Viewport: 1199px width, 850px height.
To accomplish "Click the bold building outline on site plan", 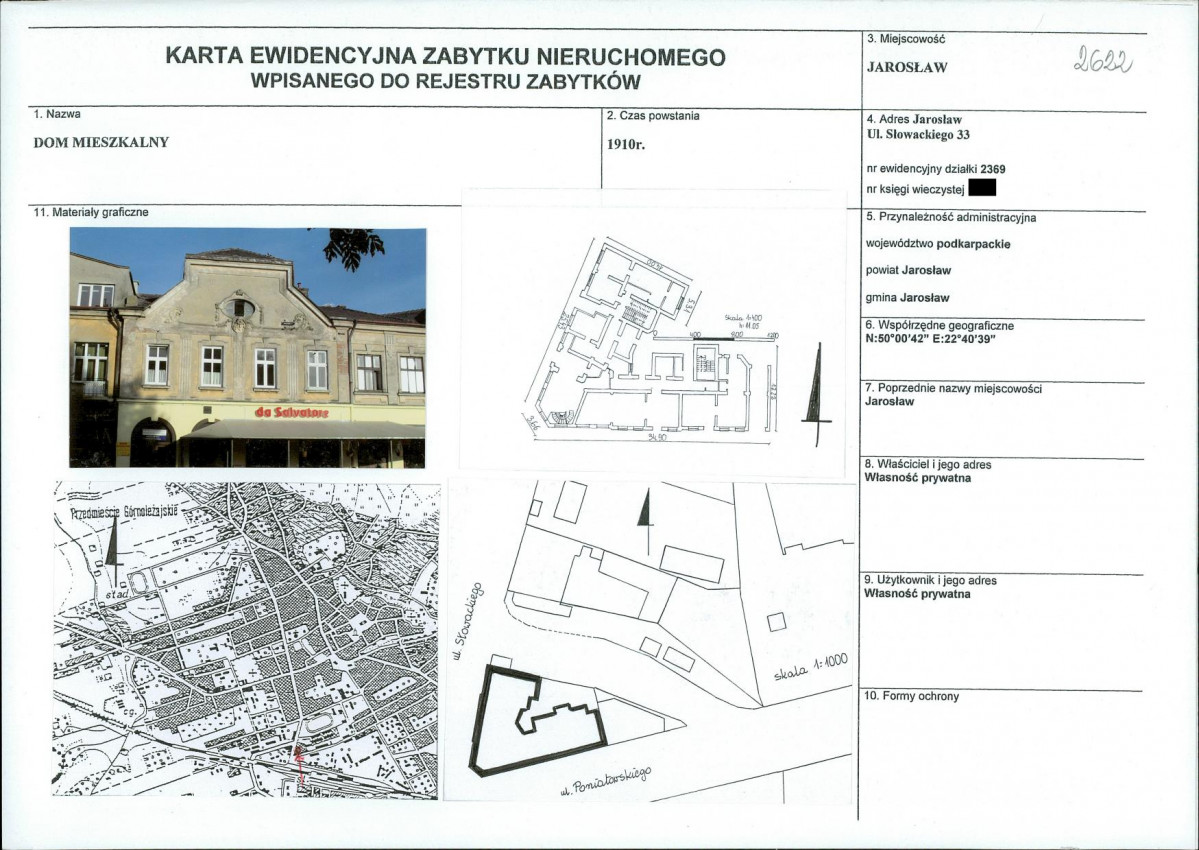I will click(x=538, y=720).
